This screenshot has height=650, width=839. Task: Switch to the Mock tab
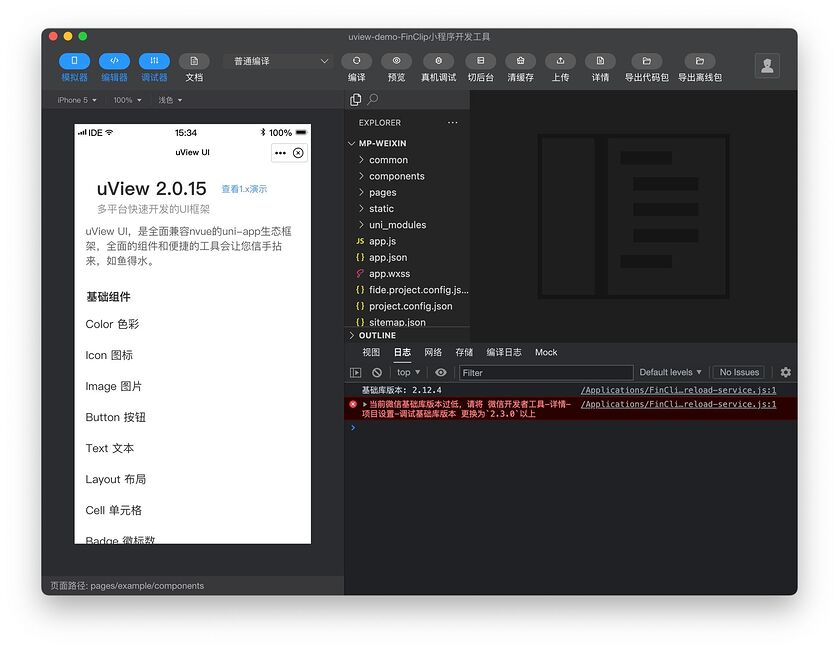546,352
